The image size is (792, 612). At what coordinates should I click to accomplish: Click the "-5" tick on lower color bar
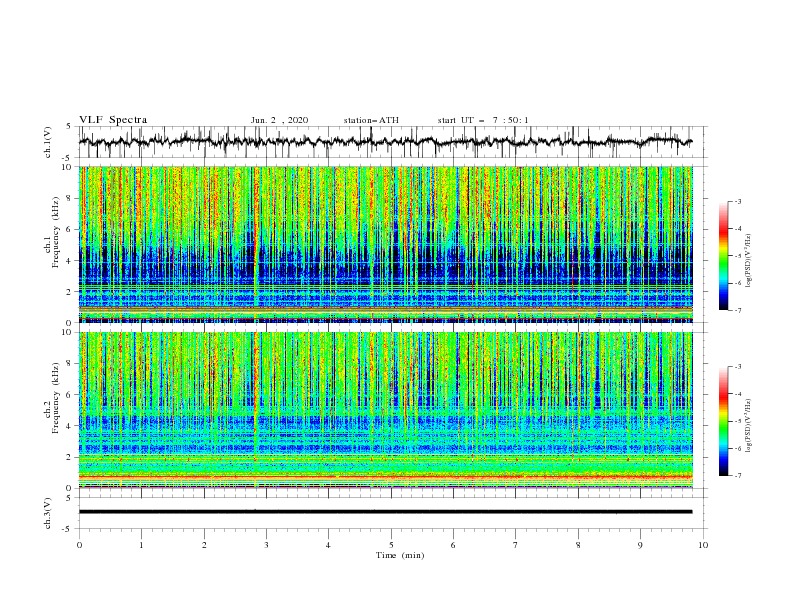pyautogui.click(x=737, y=421)
